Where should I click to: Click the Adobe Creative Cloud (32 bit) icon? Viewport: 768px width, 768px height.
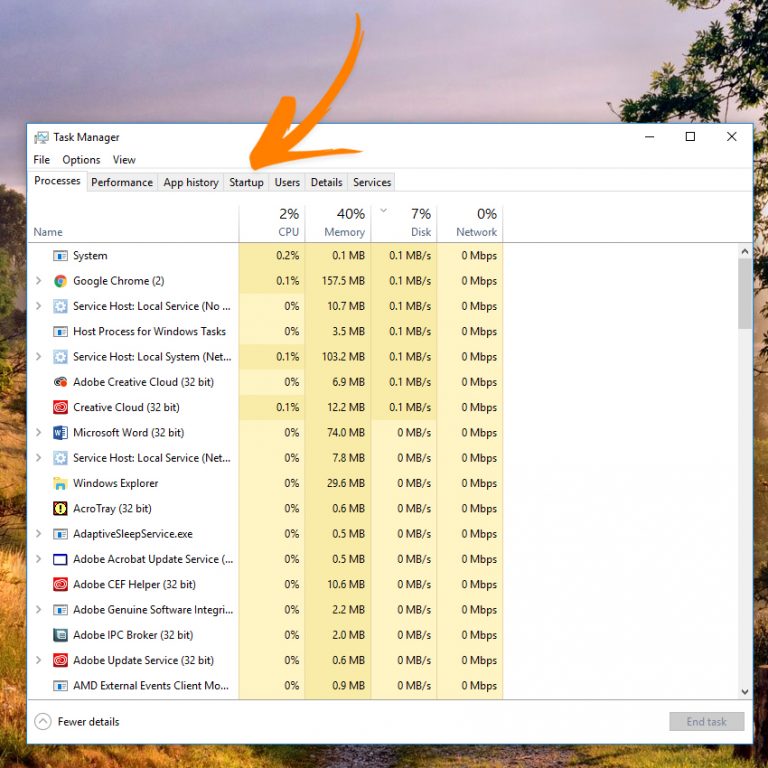(x=60, y=382)
